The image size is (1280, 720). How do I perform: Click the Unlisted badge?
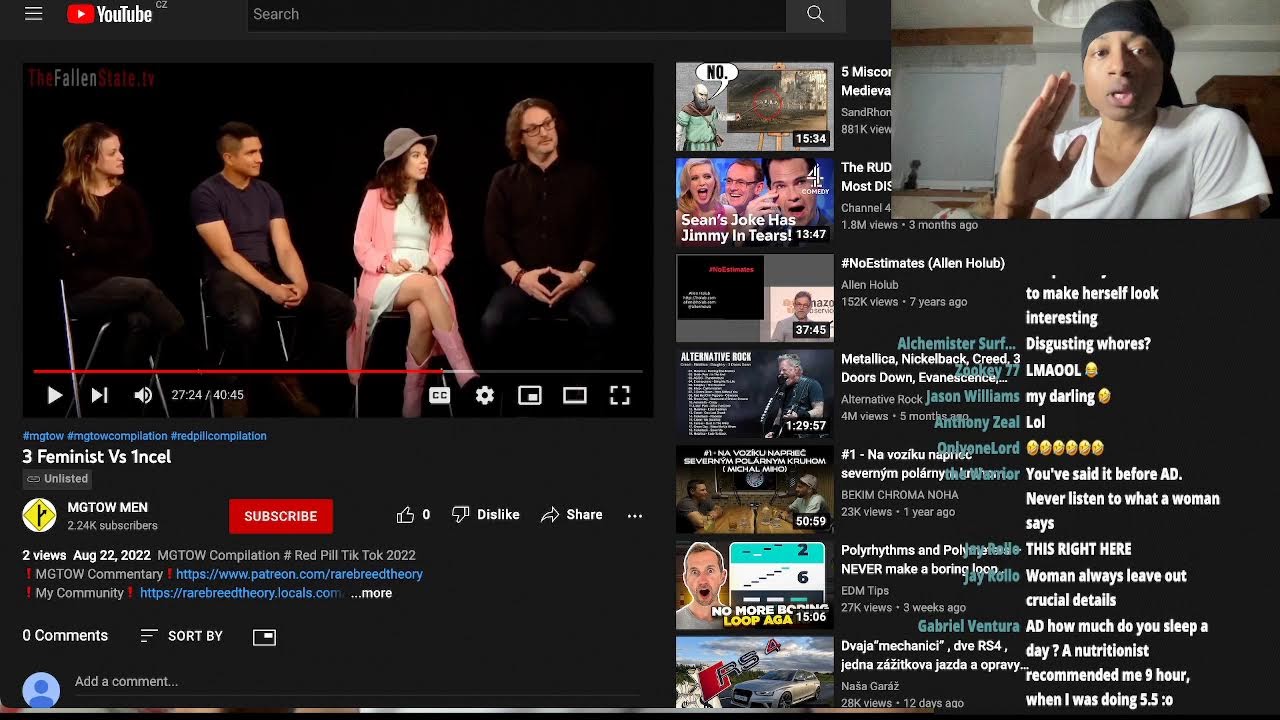pyautogui.click(x=58, y=479)
